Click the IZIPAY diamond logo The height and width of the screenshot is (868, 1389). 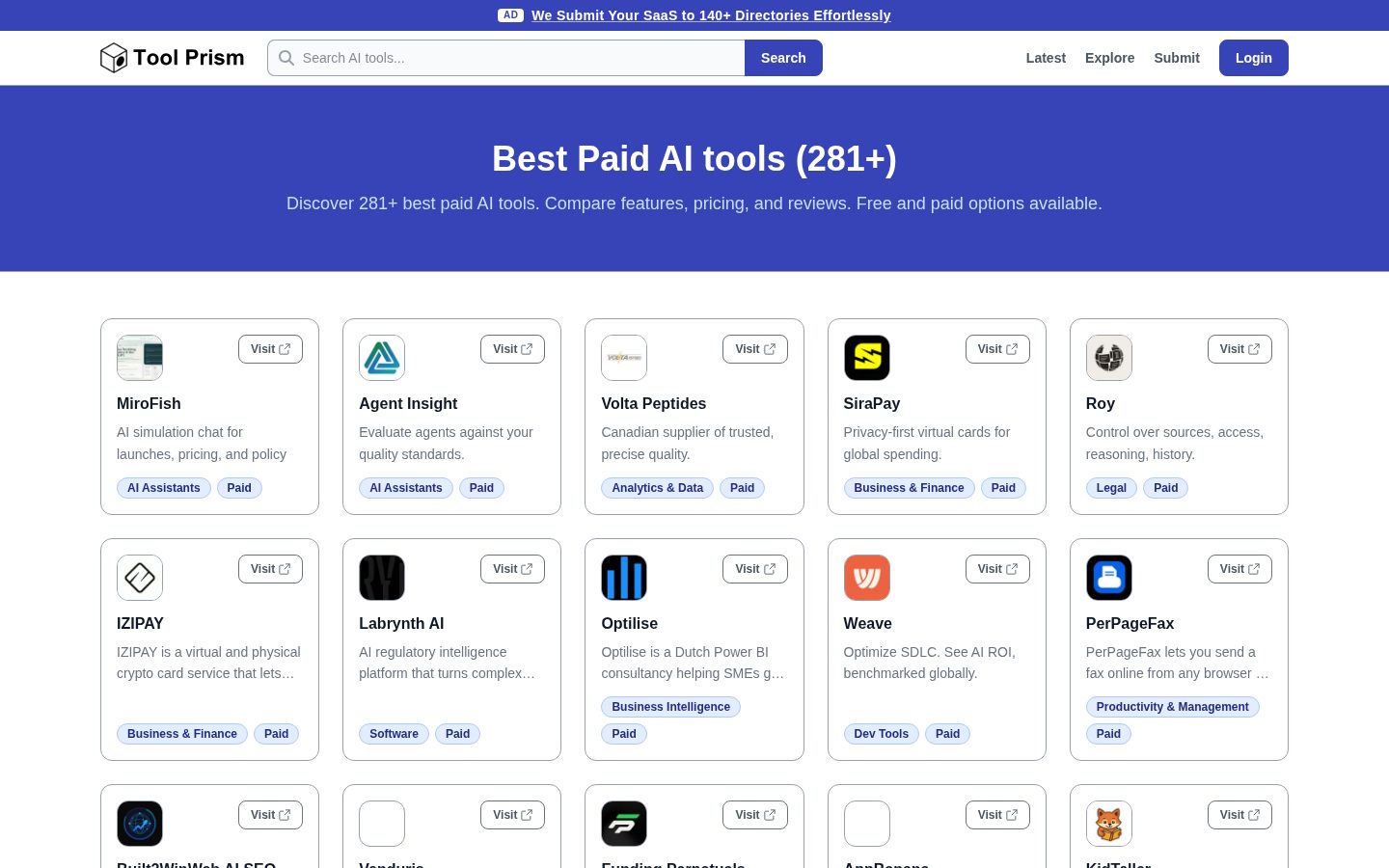point(140,578)
